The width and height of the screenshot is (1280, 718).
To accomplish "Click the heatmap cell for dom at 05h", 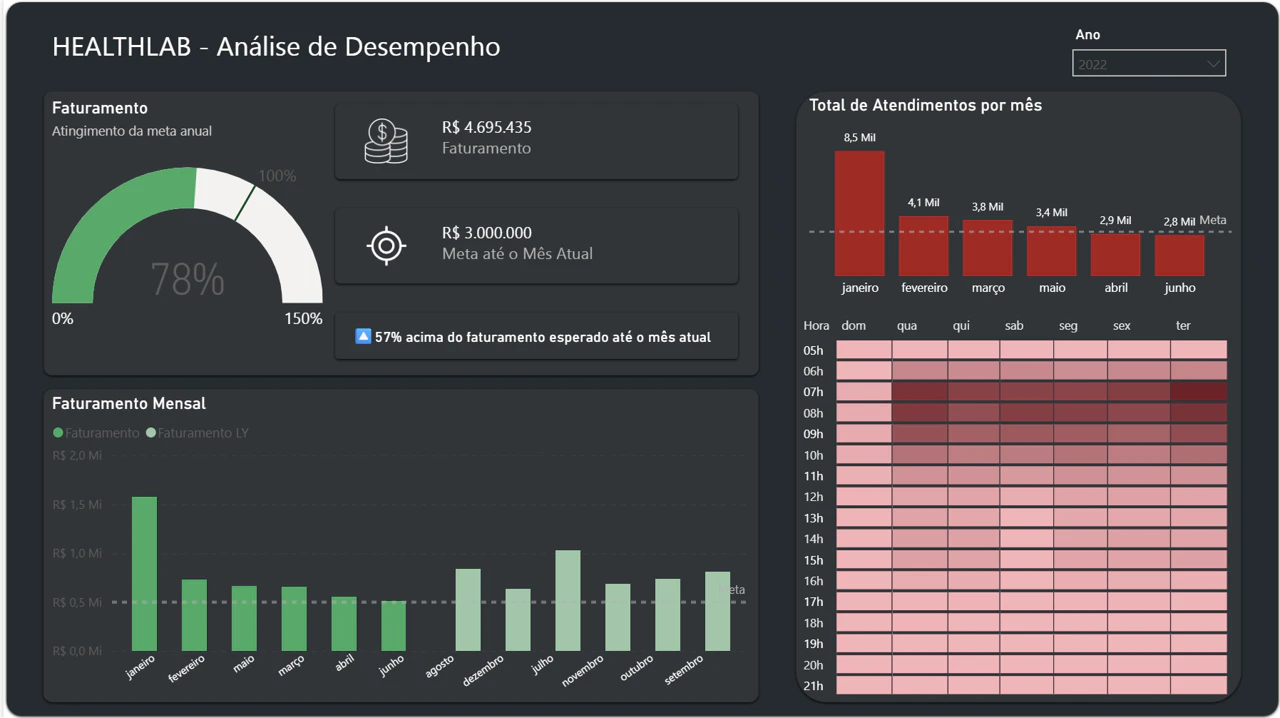I will (864, 350).
